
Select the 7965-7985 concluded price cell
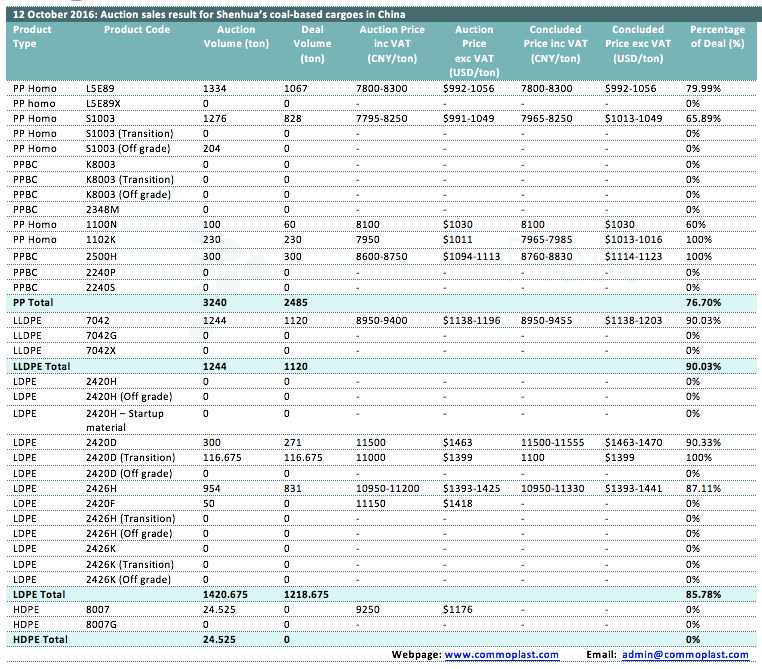click(x=547, y=240)
